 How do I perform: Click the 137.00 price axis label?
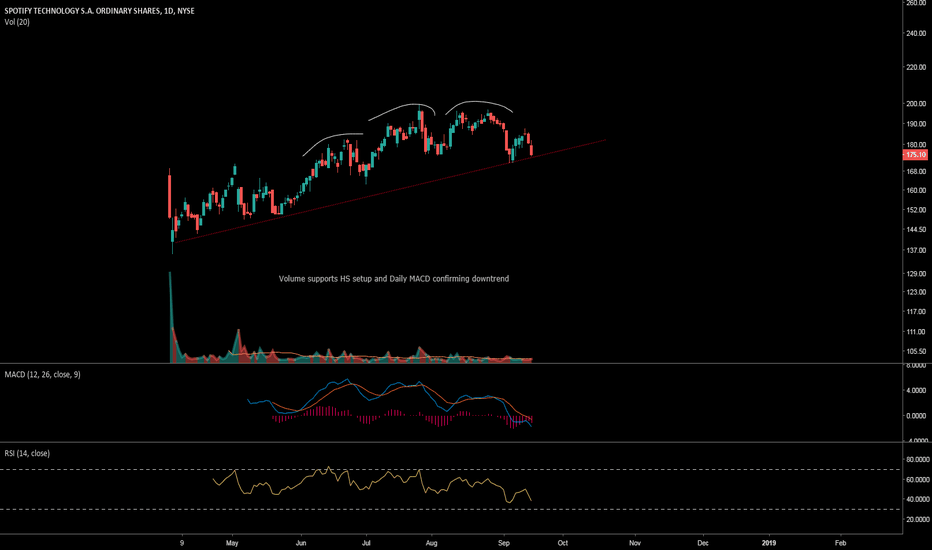click(x=916, y=250)
